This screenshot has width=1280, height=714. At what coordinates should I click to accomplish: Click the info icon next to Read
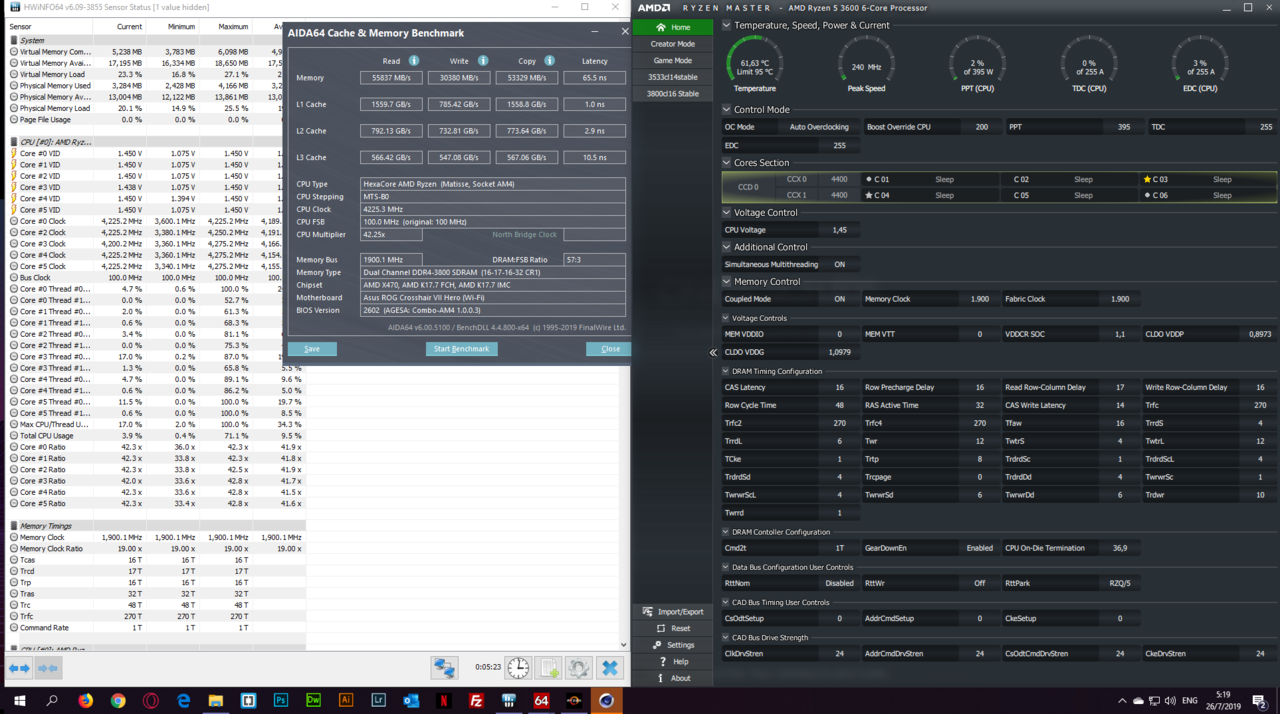coord(414,61)
